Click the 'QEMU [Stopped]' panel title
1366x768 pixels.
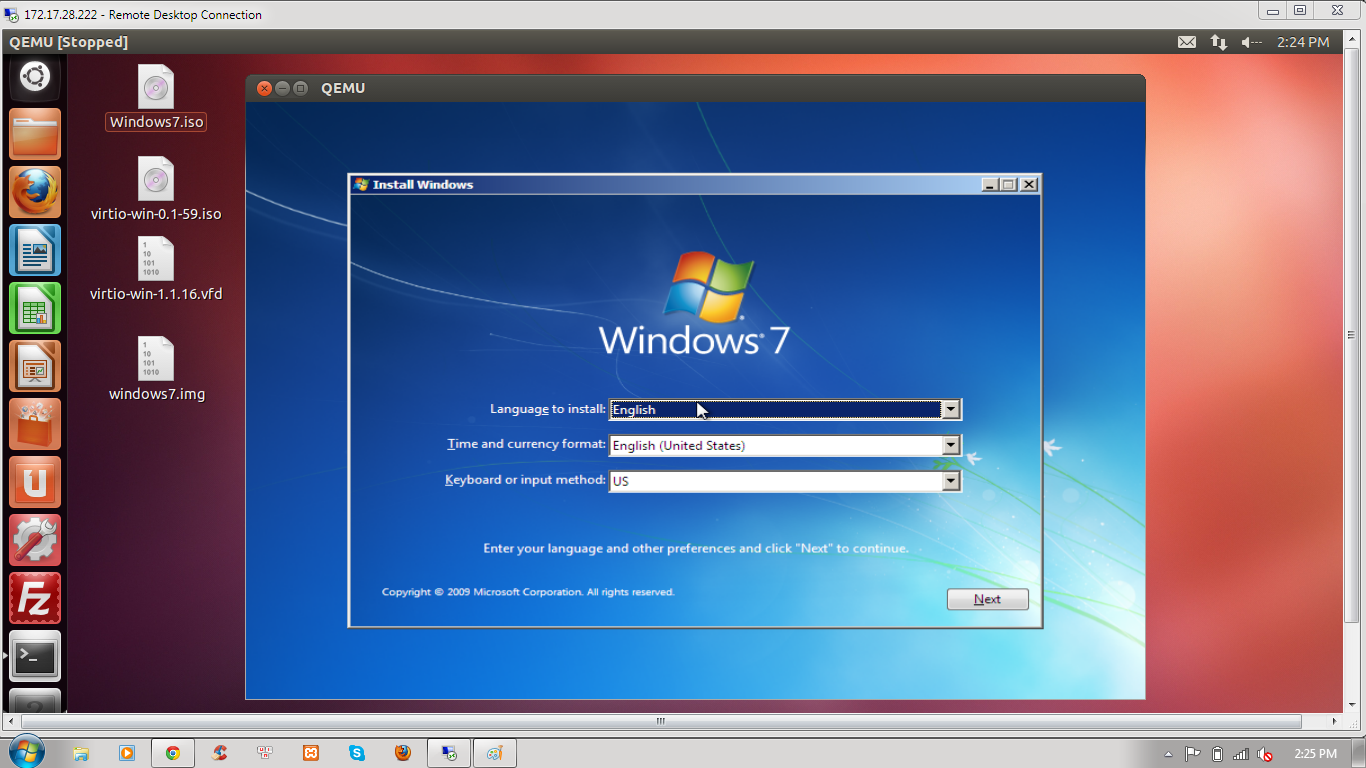coord(69,42)
